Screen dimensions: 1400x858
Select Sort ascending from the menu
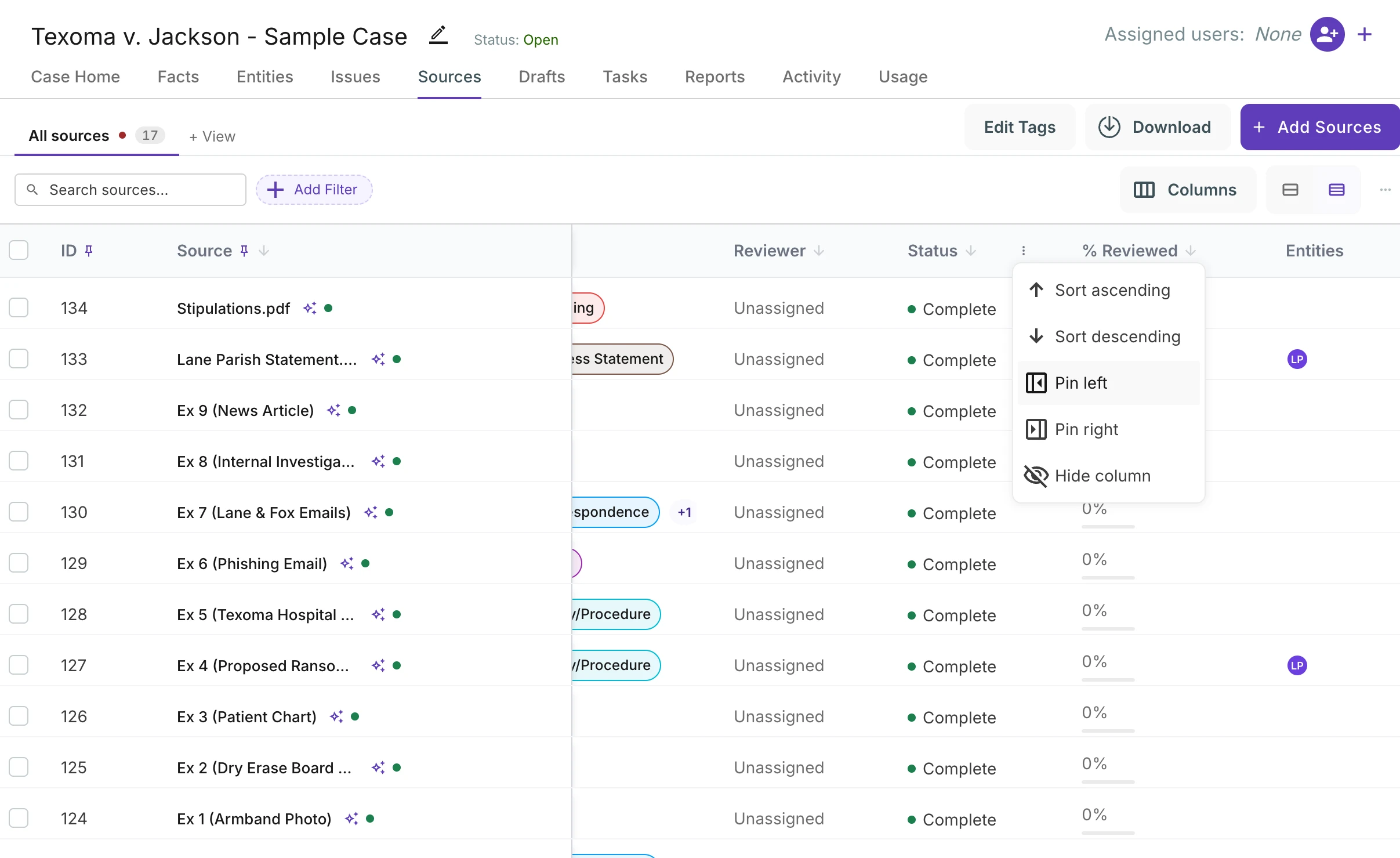(1109, 290)
